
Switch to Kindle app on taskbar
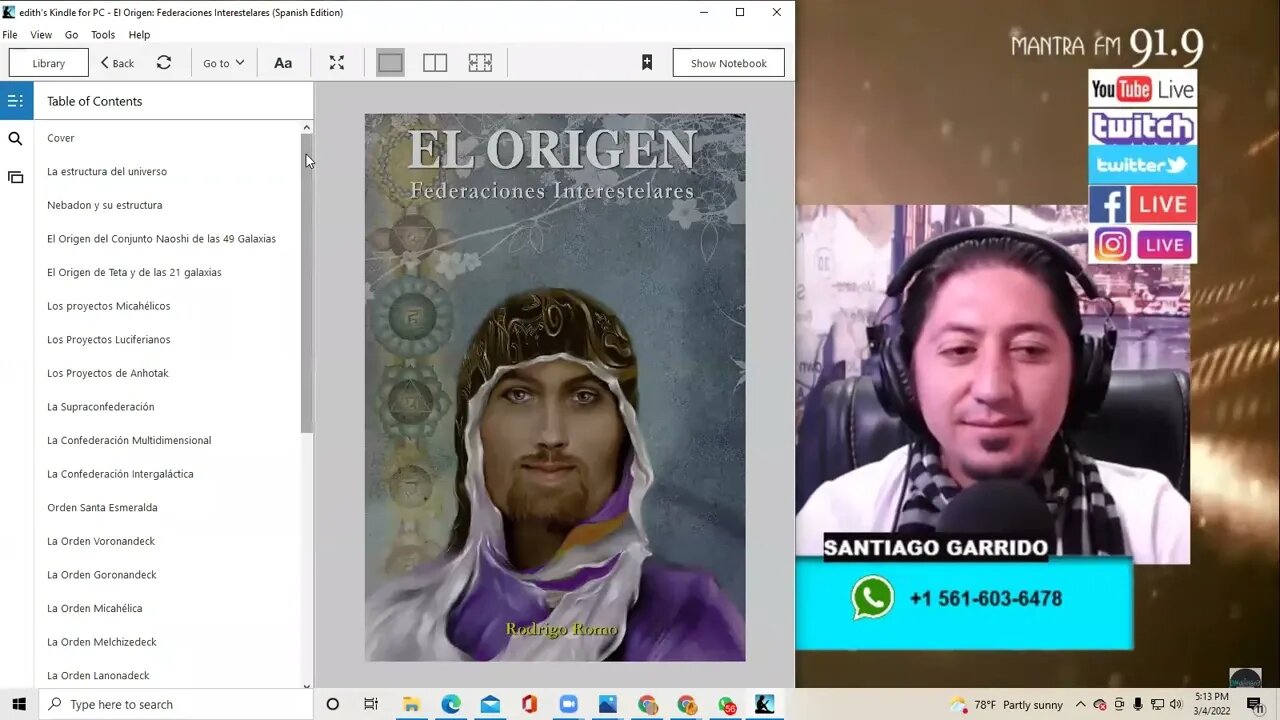(x=765, y=704)
